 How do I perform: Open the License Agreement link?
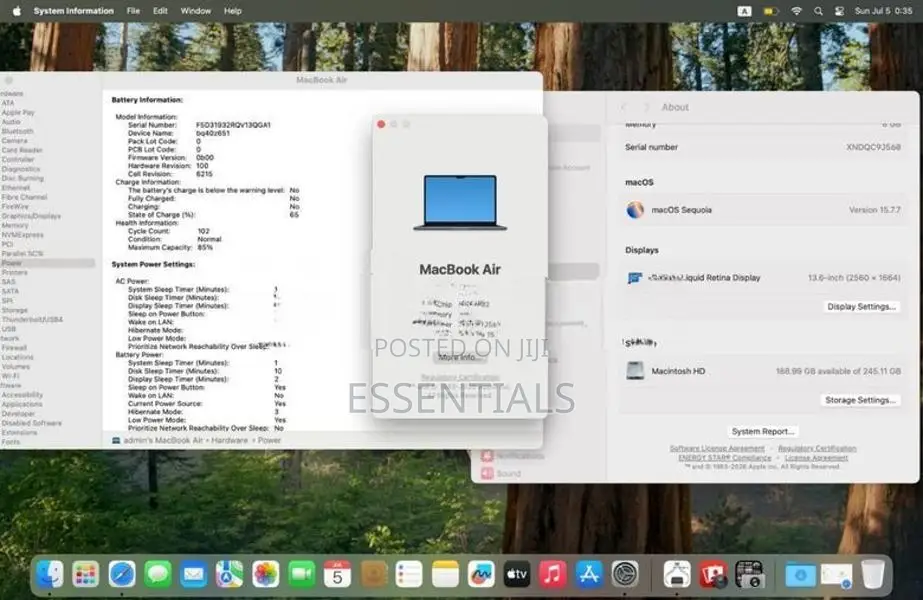[816, 458]
